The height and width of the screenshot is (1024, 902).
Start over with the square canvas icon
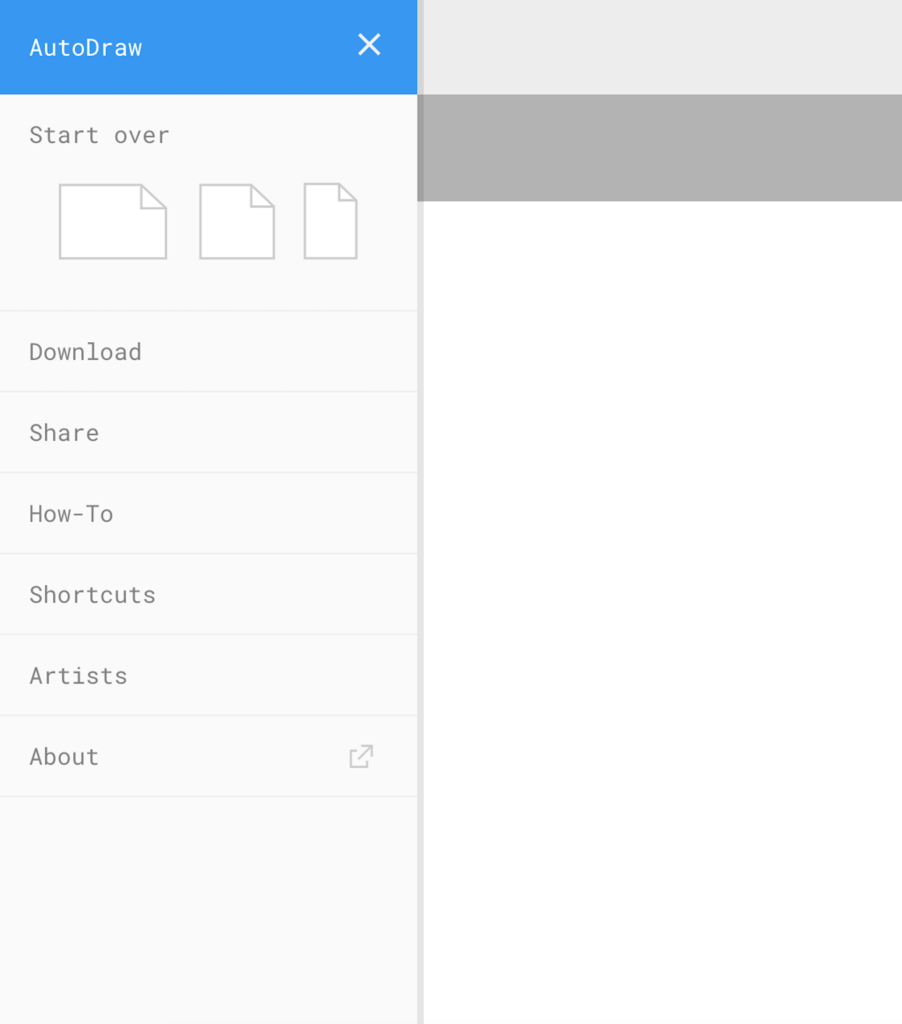237,221
